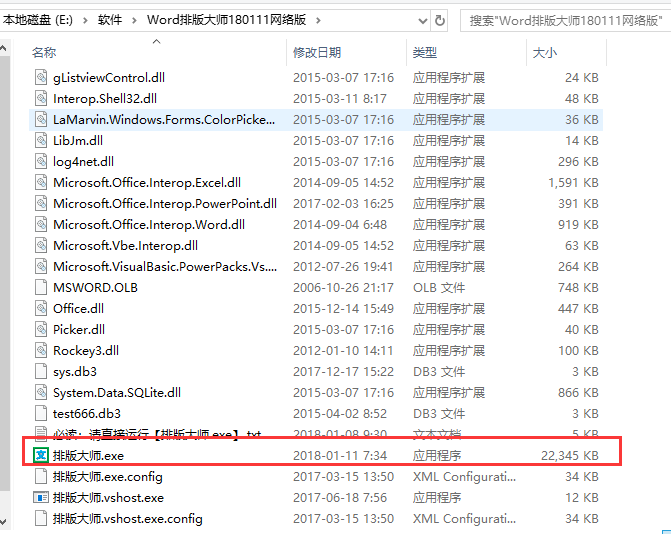Select file name 排版大师.exe
Viewport: 671px width, 534px height.
88,455
